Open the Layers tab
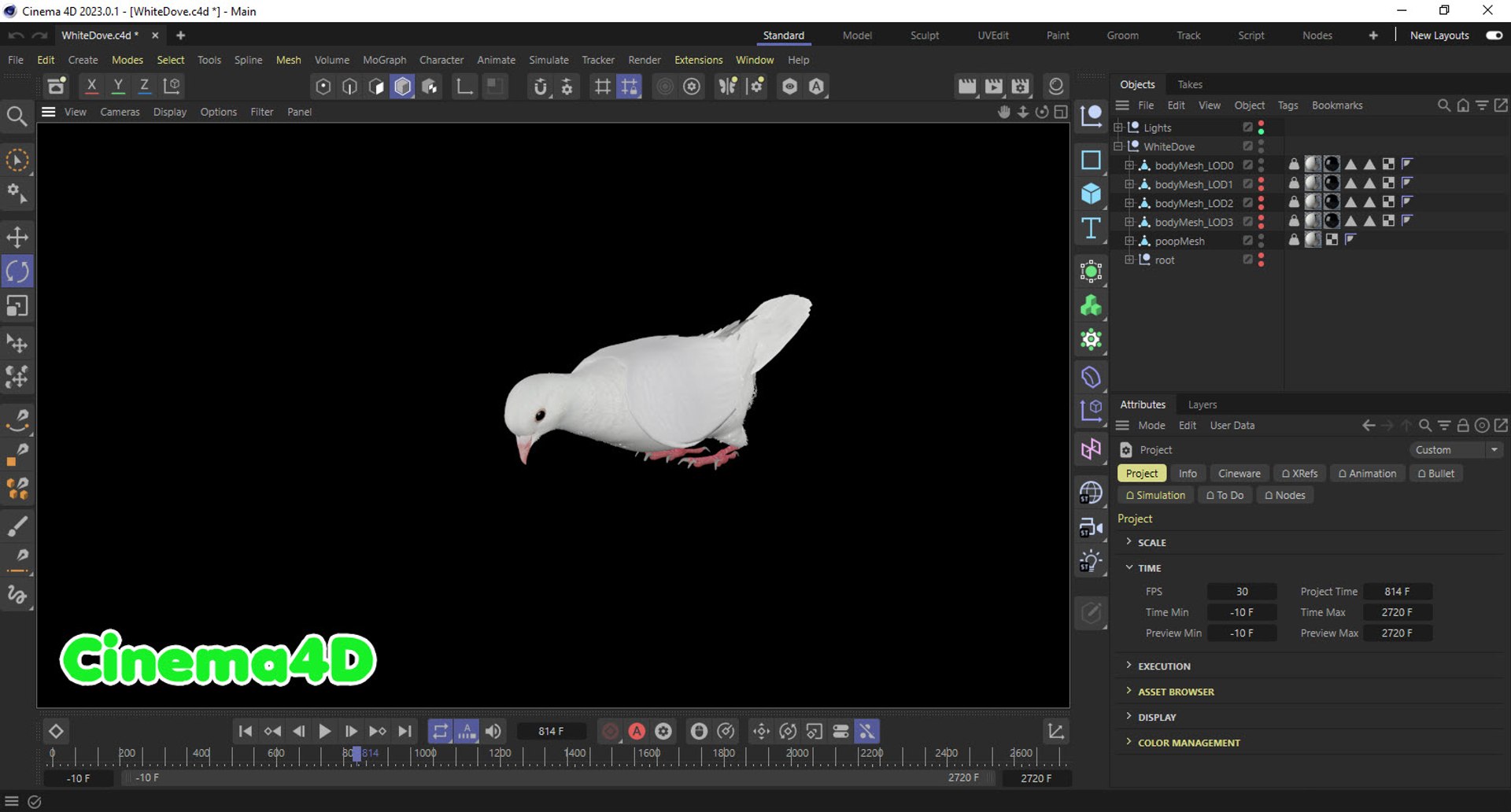The height and width of the screenshot is (812, 1511). (x=1202, y=404)
